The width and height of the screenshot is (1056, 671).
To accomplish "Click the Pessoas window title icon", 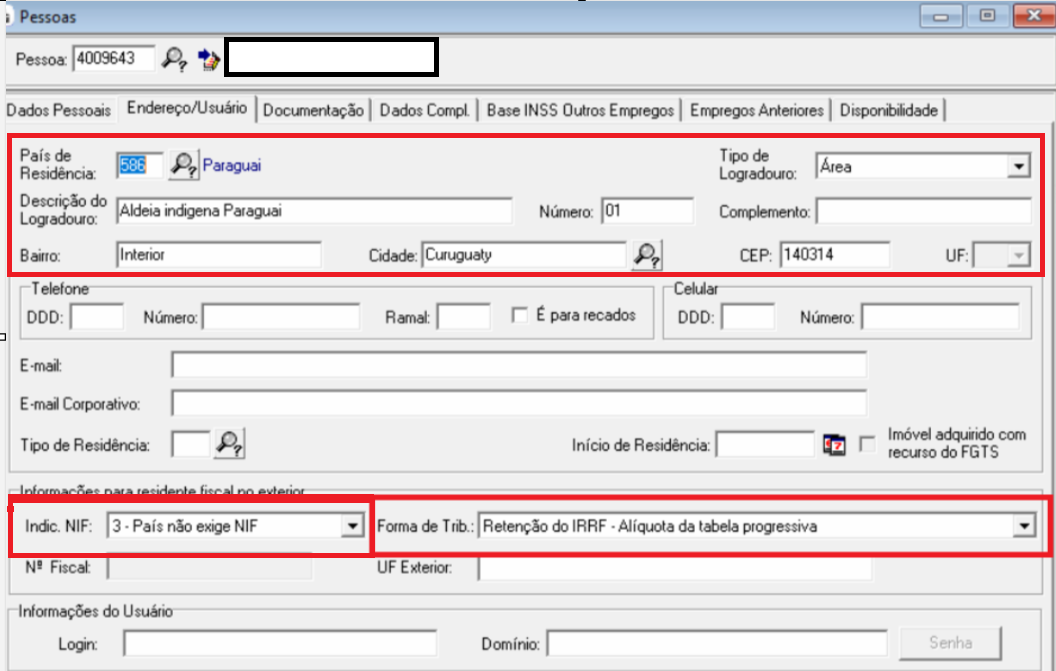I will pyautogui.click(x=8, y=16).
